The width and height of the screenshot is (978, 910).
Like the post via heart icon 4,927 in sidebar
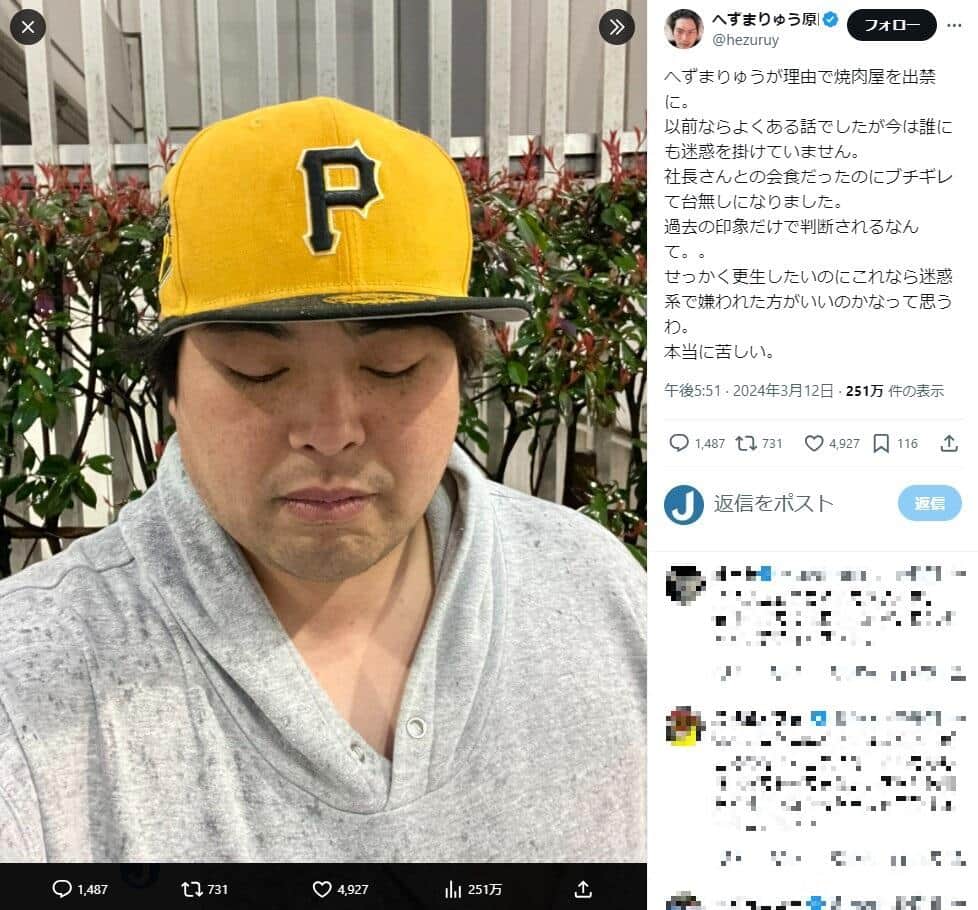813,443
